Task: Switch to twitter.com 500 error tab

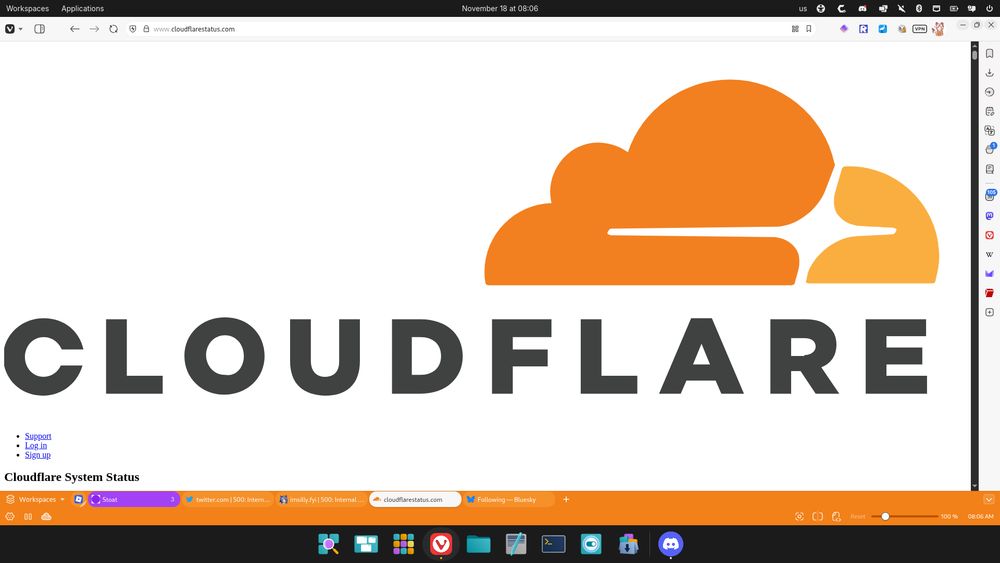Action: [x=228, y=499]
